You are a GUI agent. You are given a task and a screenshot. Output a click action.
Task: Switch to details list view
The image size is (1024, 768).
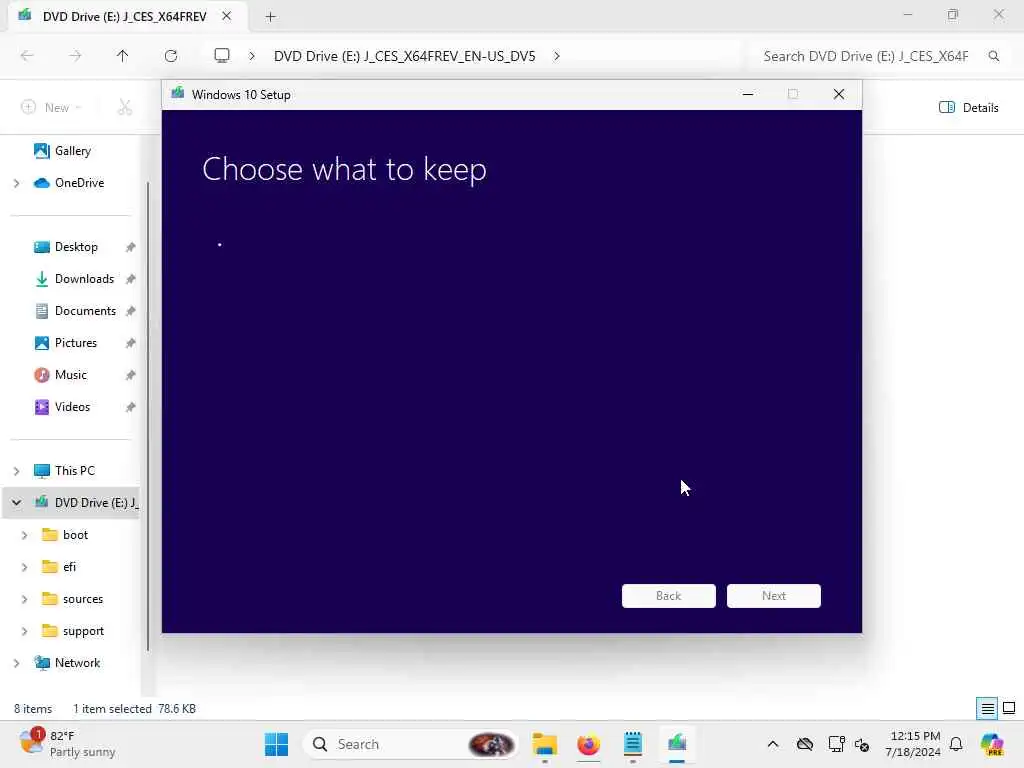point(987,709)
